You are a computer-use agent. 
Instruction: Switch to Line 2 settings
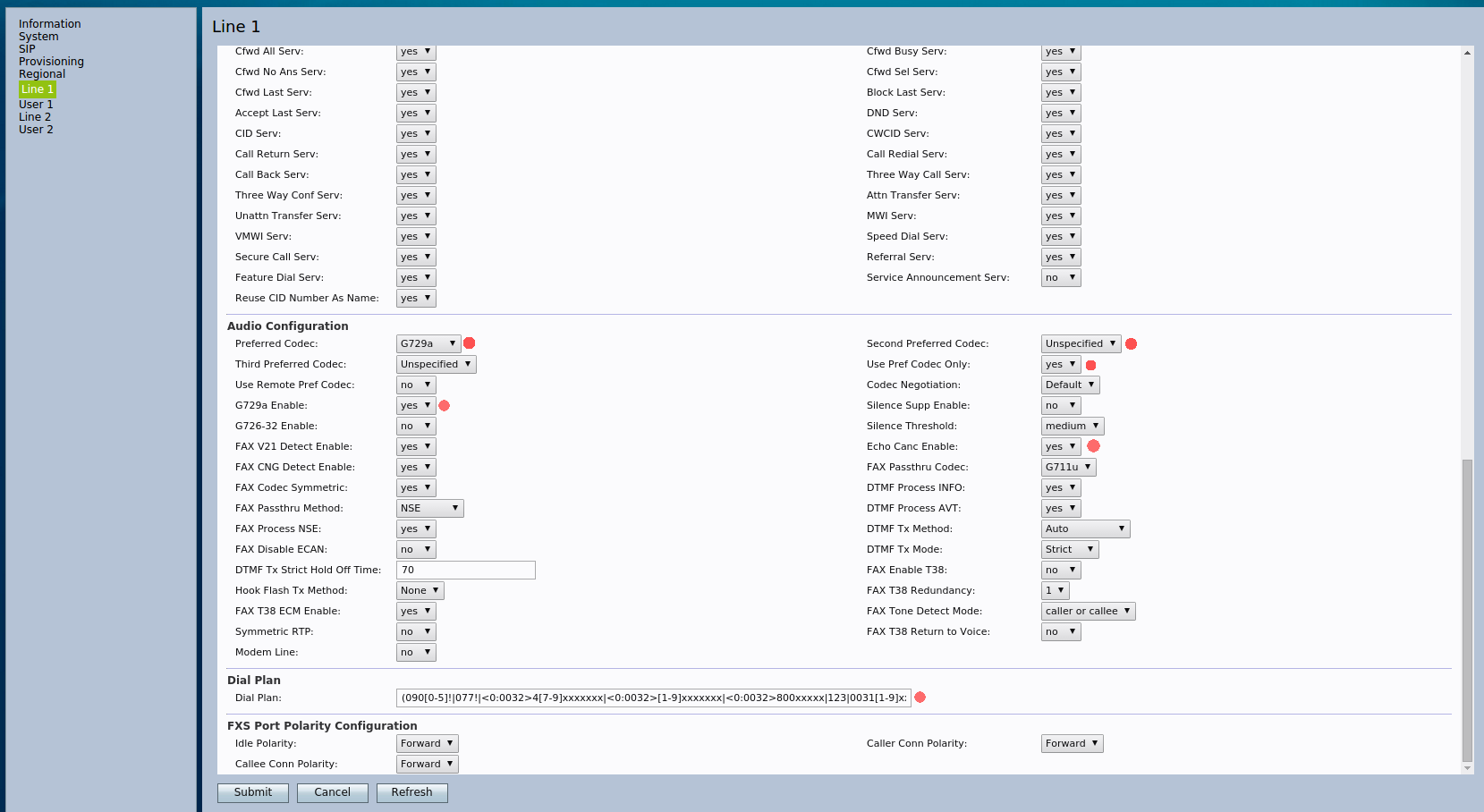(35, 117)
